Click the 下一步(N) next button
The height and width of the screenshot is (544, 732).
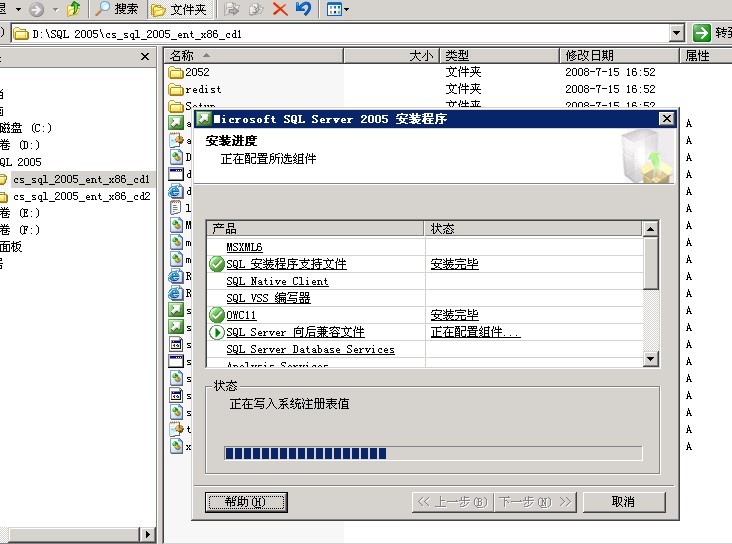tap(535, 502)
